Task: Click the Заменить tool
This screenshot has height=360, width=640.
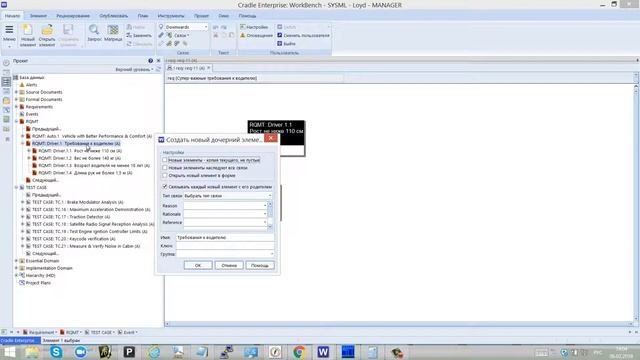Action: (139, 36)
